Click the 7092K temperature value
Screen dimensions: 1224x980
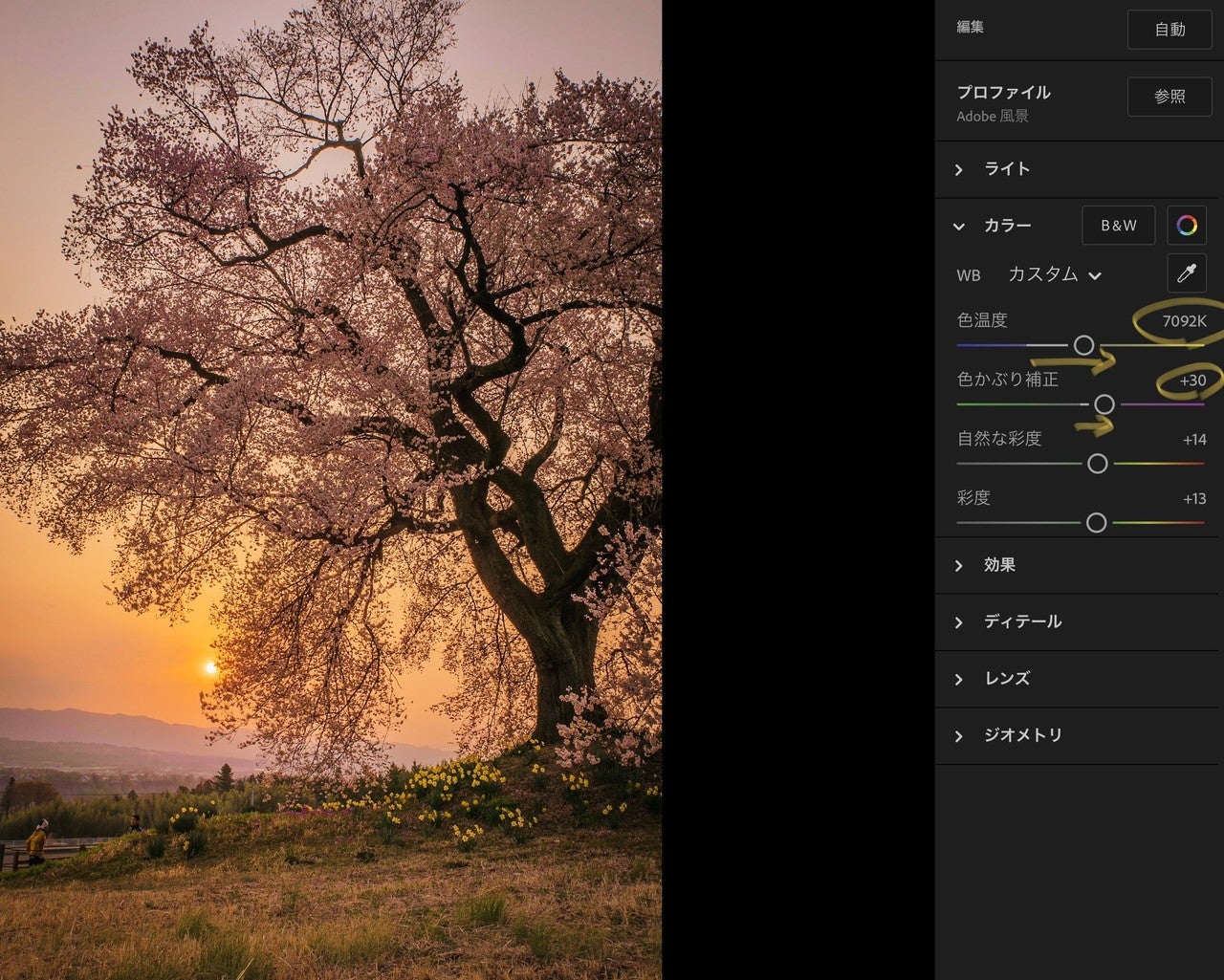tap(1184, 321)
